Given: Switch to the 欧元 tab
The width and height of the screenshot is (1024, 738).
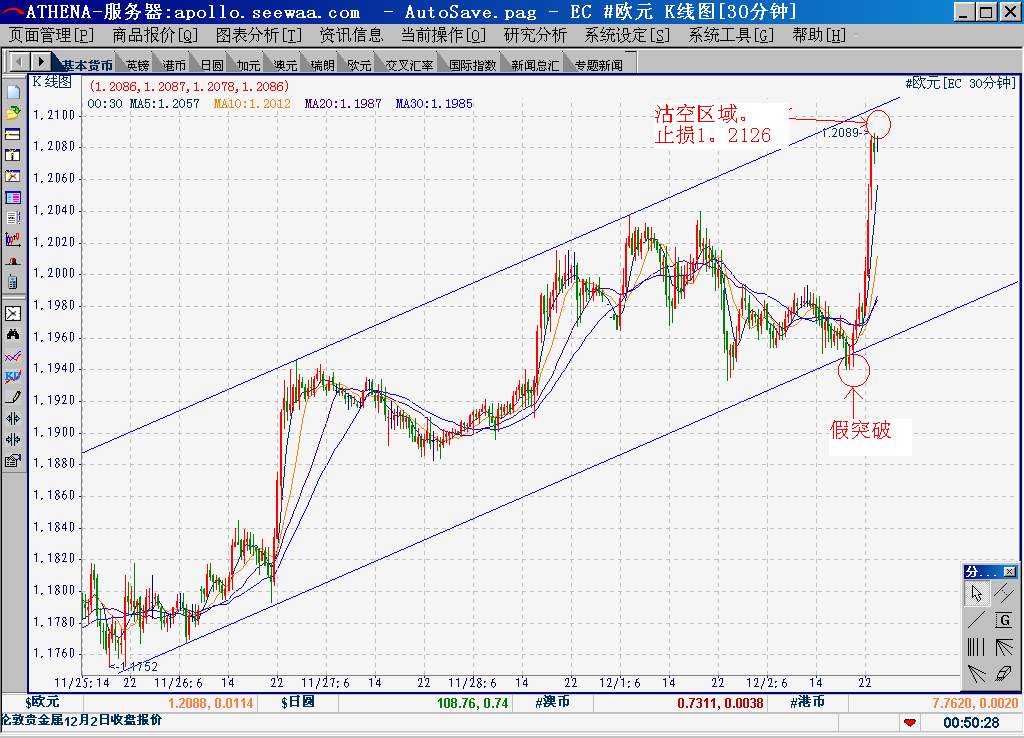Looking at the screenshot, I should [359, 65].
